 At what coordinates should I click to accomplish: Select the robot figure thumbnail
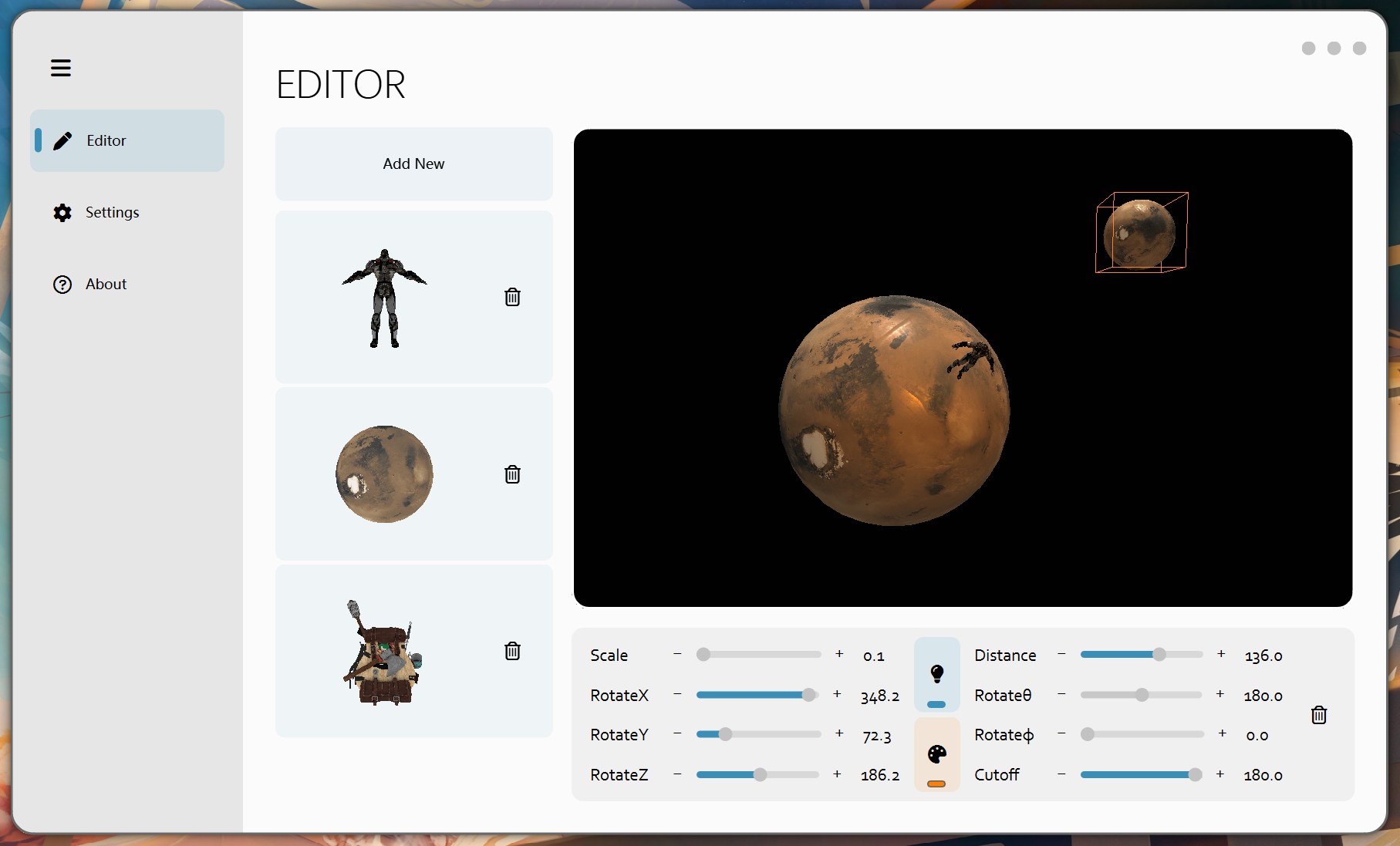[384, 298]
